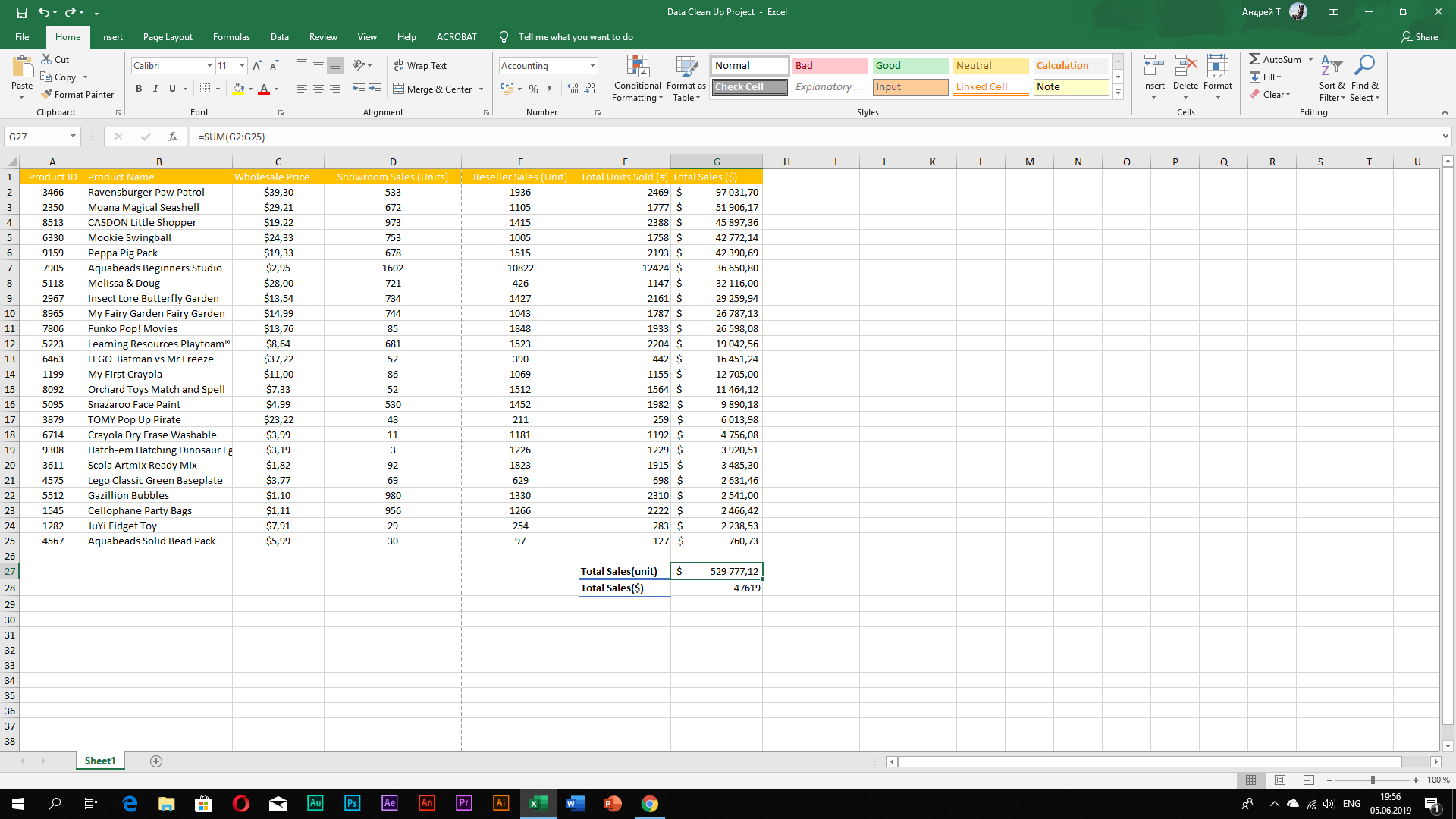Toggle Wrap Text on
1456x819 pixels.
[x=420, y=65]
